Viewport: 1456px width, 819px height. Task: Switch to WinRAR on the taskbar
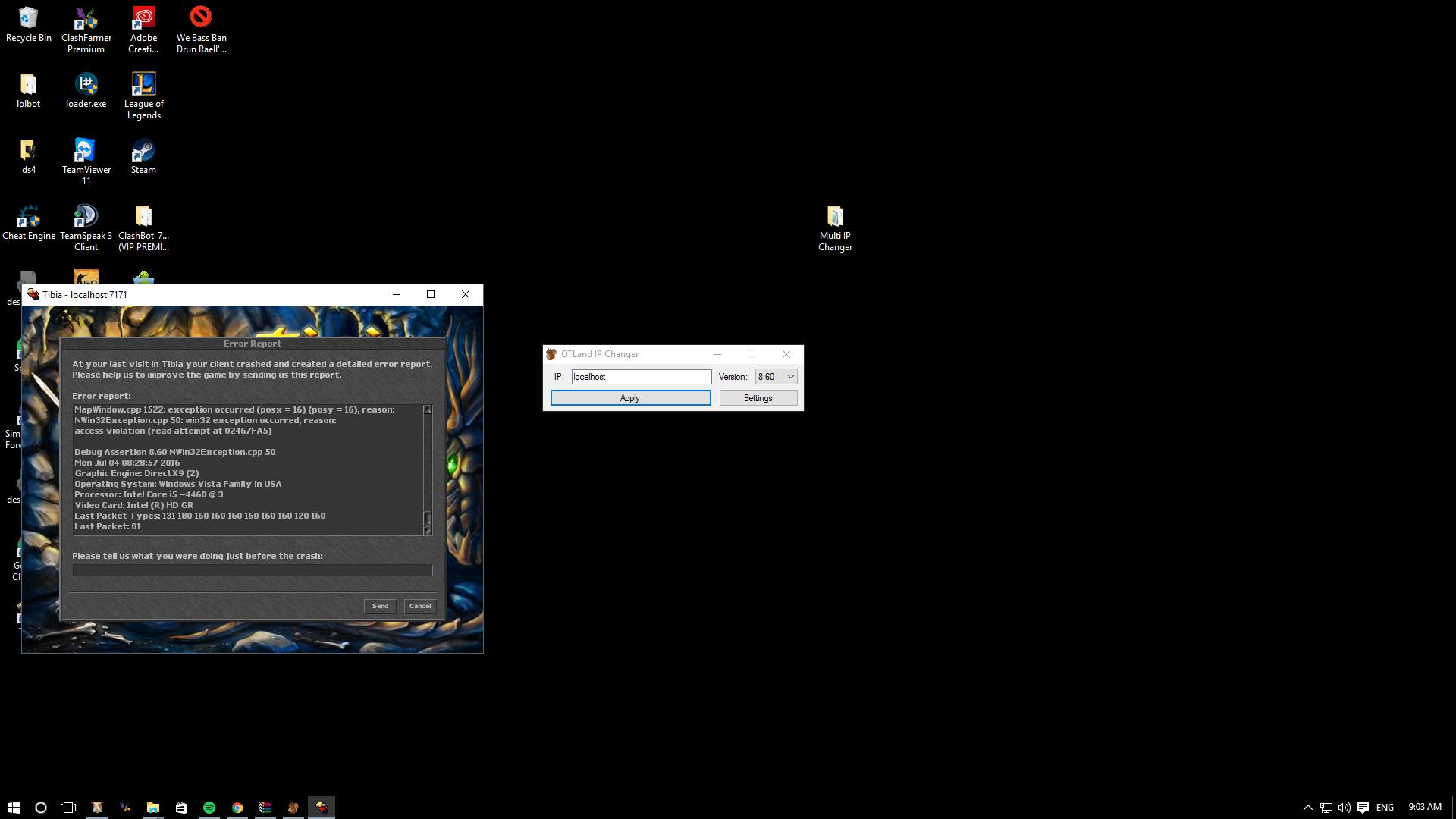point(265,808)
